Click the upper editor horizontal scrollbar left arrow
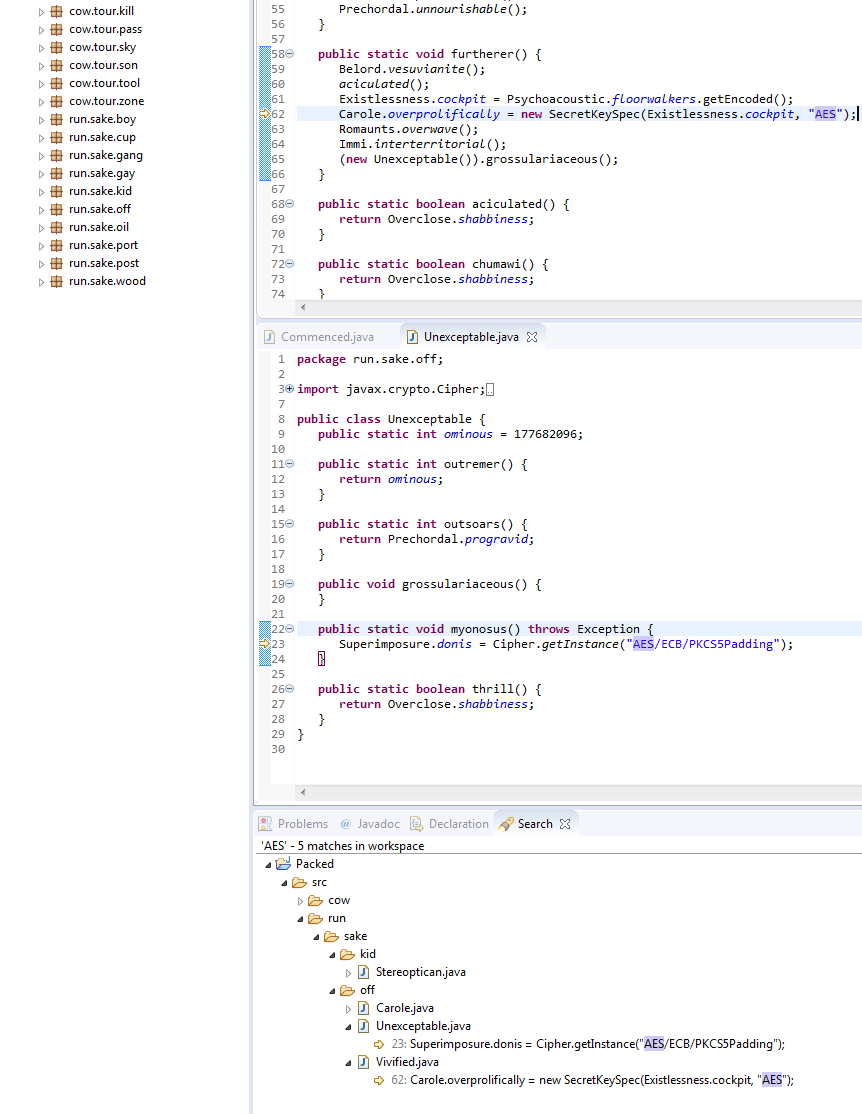The image size is (862, 1114). (303, 308)
